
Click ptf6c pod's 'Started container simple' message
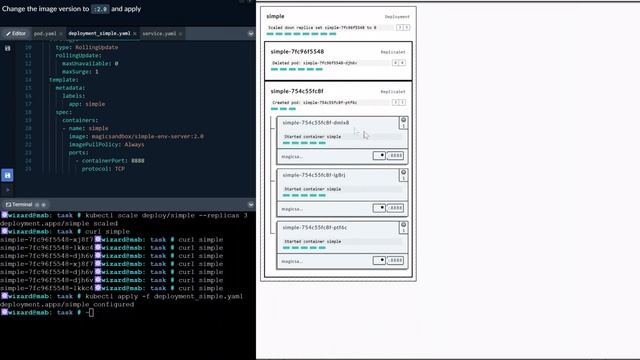[313, 242]
